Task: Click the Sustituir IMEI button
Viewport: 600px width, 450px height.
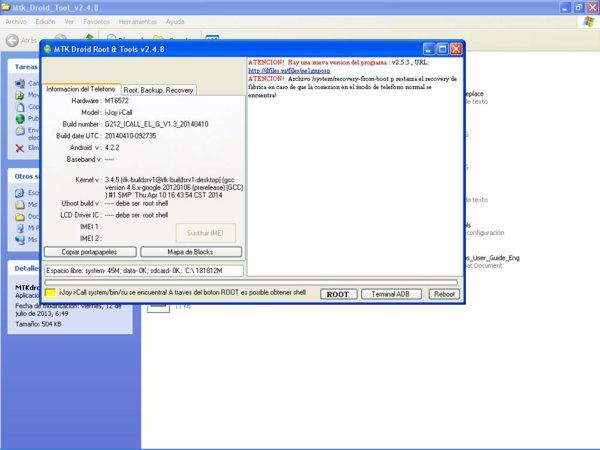Action: tap(205, 233)
